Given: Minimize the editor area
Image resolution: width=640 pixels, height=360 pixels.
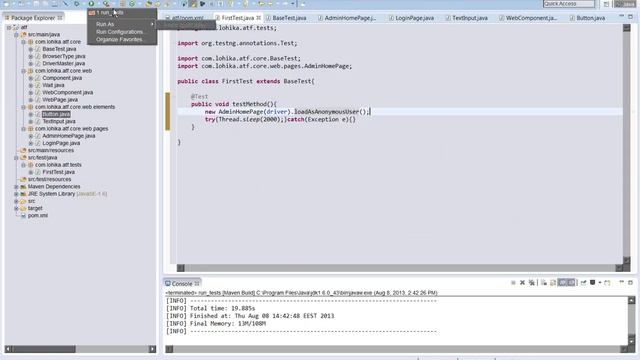Looking at the screenshot, I should [x=622, y=16].
